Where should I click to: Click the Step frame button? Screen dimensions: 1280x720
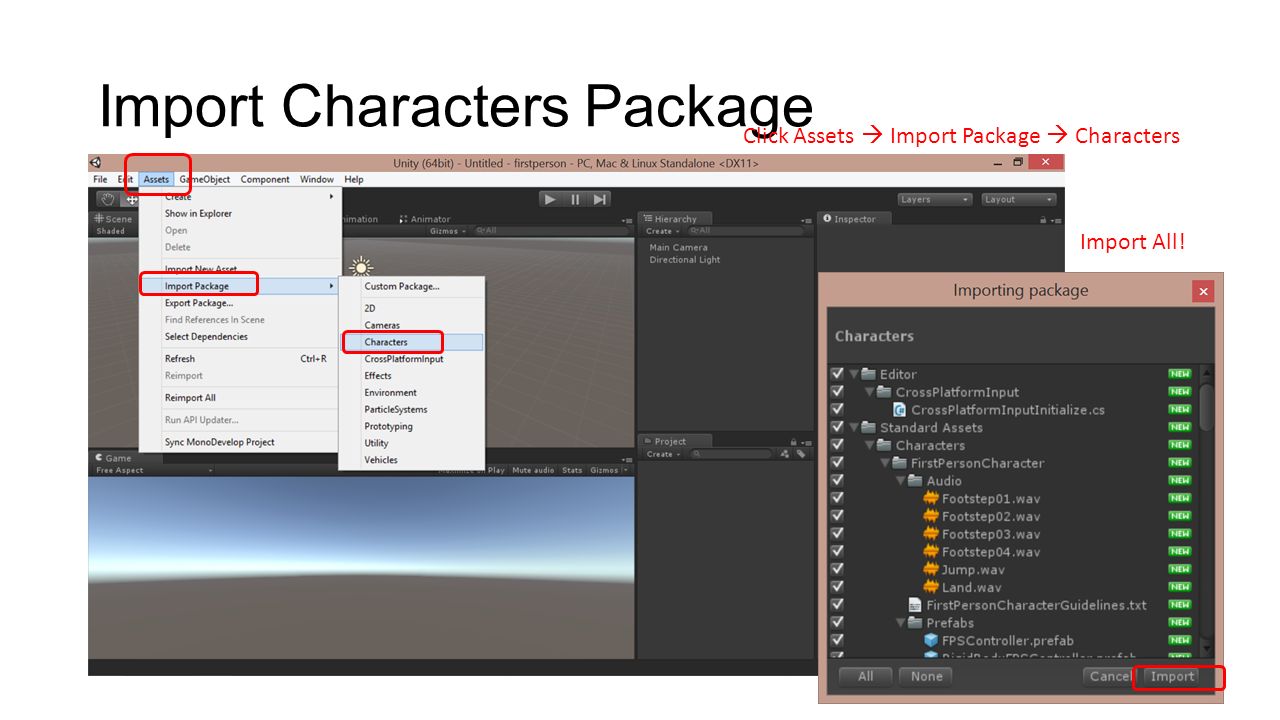[599, 199]
